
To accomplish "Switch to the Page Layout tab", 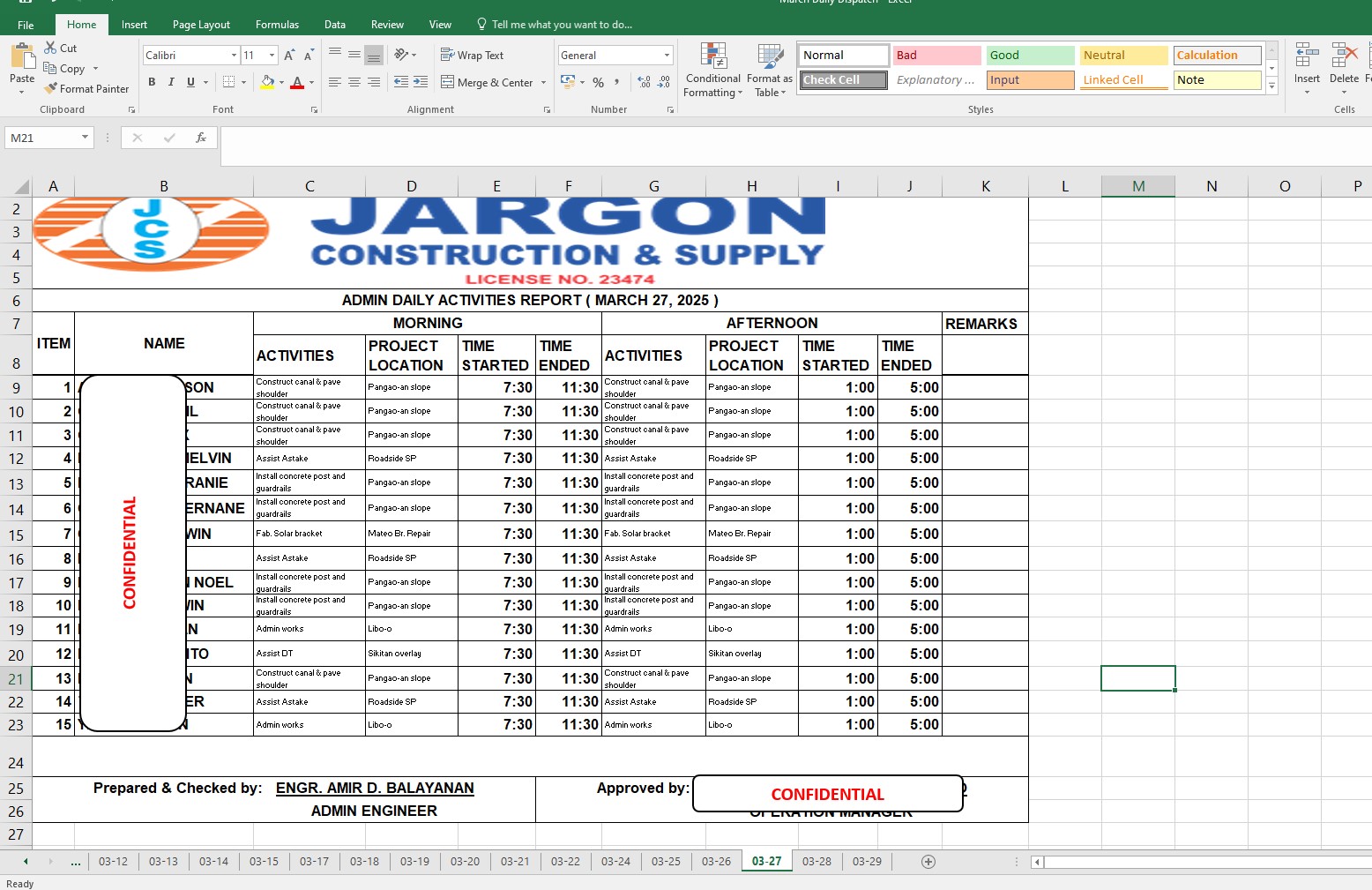I will coord(201,25).
